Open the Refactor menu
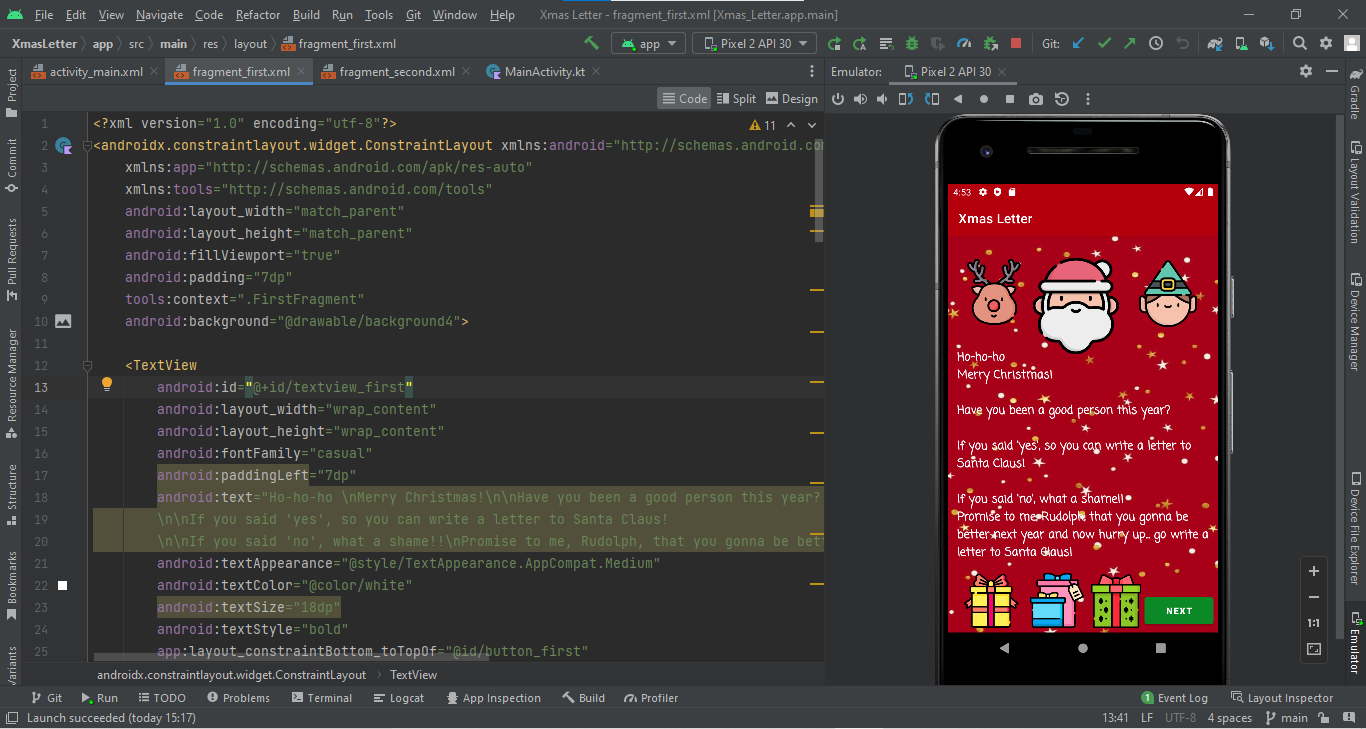The height and width of the screenshot is (729, 1366). point(257,14)
